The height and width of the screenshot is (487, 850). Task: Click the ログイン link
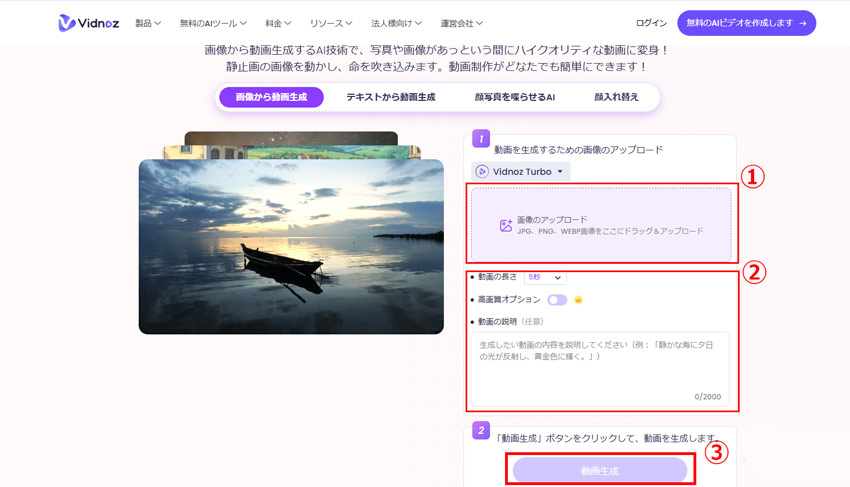coord(651,23)
